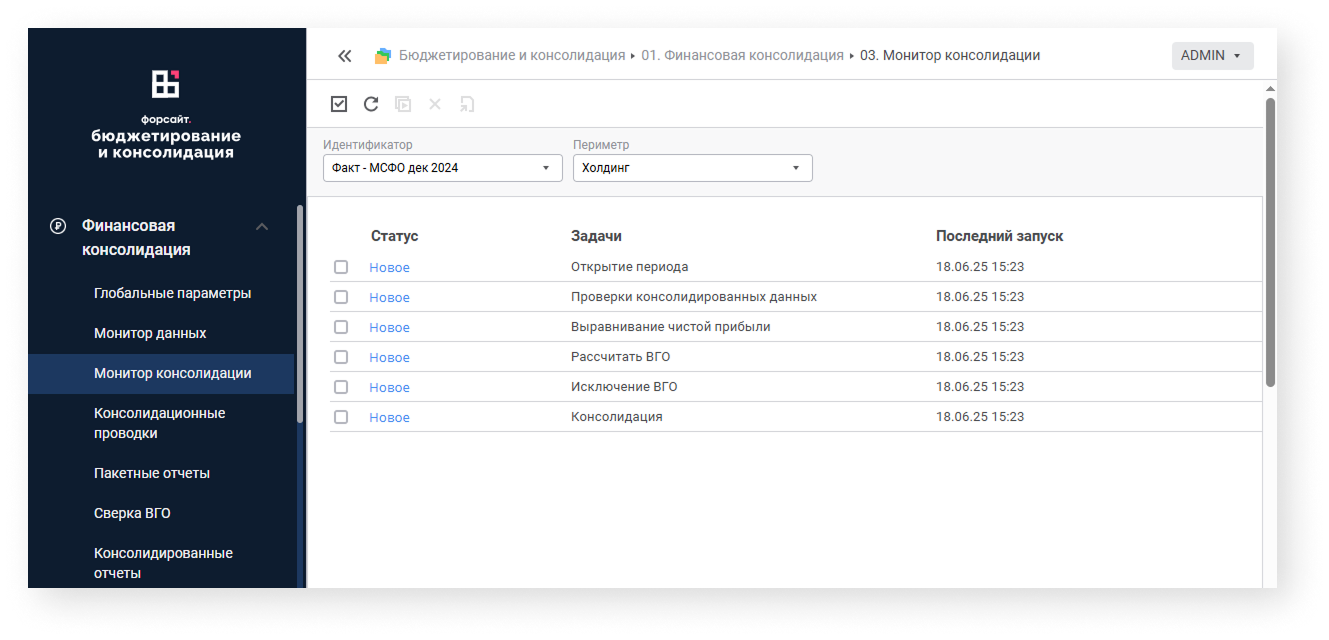Open Консолидированные отчеты in sidebar
The width and height of the screenshot is (1329, 640).
point(163,563)
